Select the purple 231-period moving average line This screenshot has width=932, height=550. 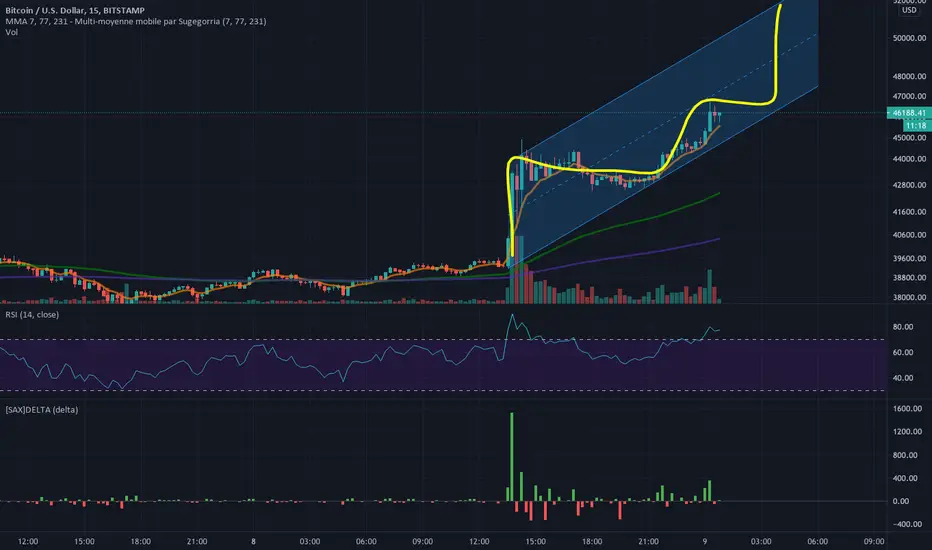(654, 252)
